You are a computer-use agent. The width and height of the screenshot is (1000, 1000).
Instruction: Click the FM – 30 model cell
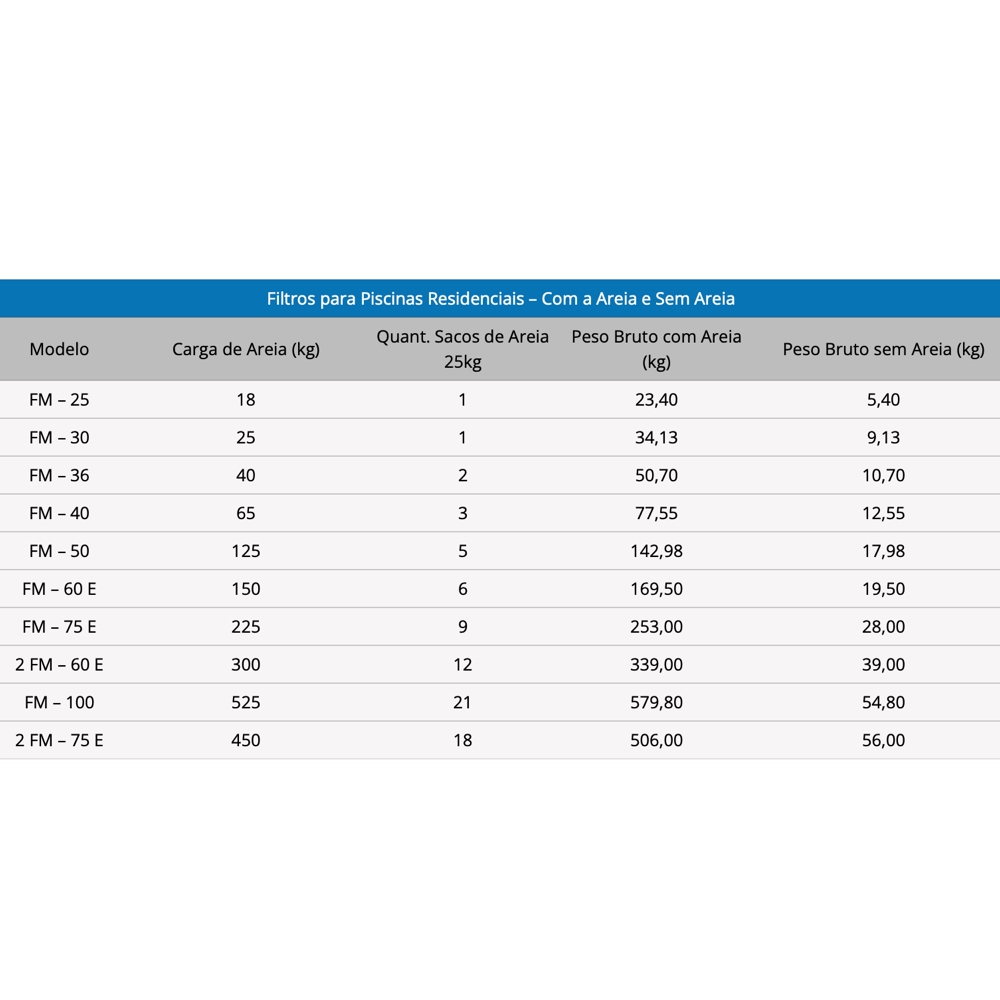click(59, 438)
